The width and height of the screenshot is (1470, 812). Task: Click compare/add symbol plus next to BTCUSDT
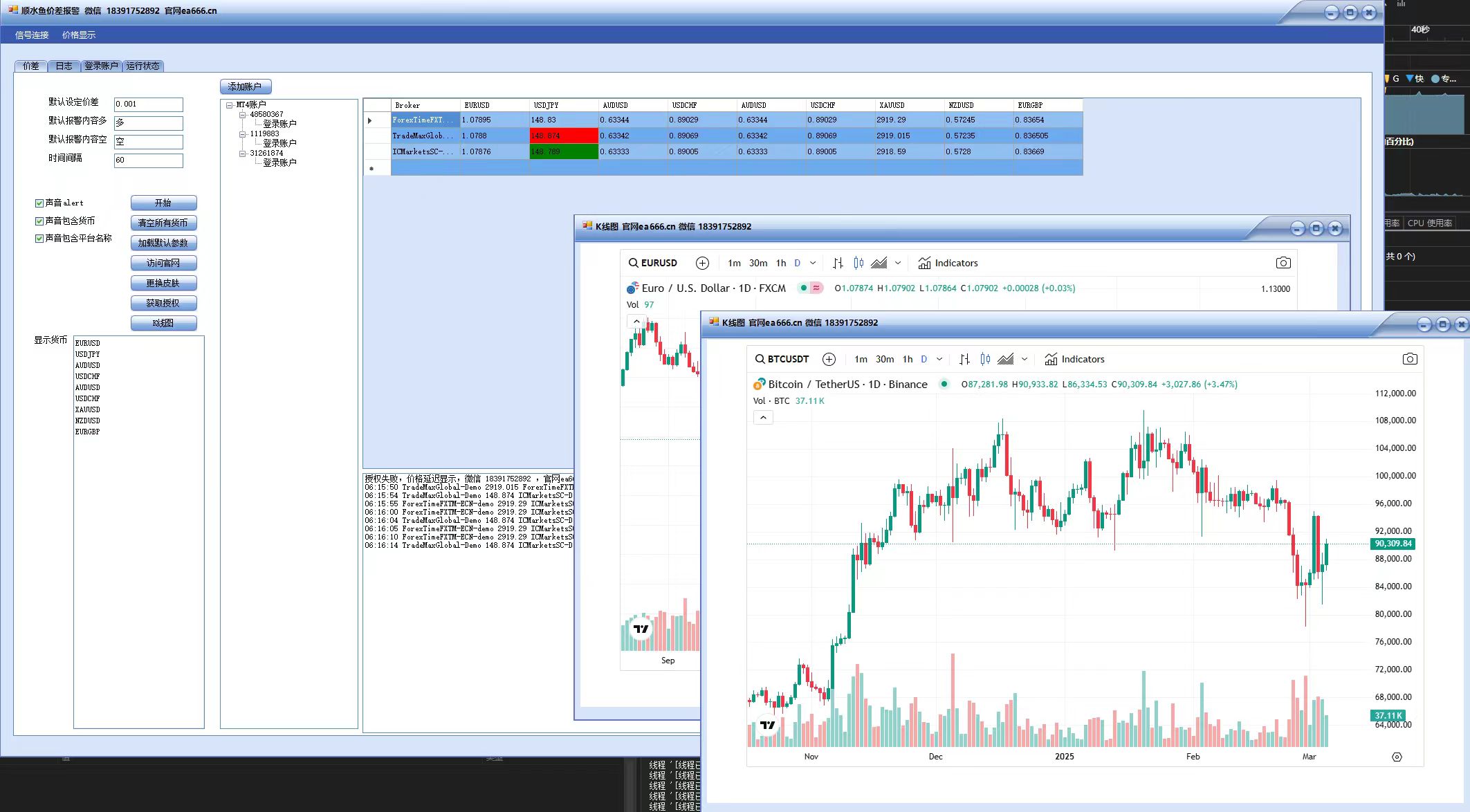[829, 359]
